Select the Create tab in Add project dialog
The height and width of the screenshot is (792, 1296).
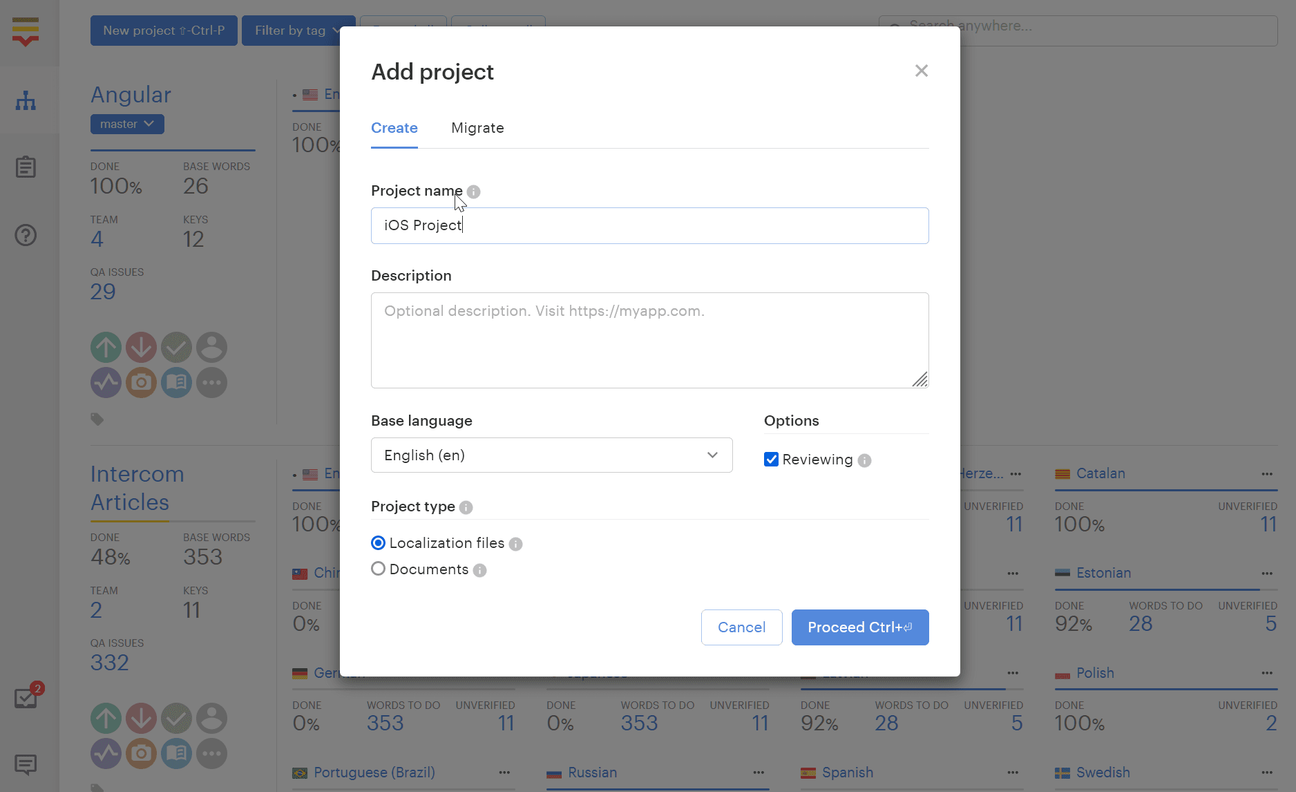click(x=394, y=128)
